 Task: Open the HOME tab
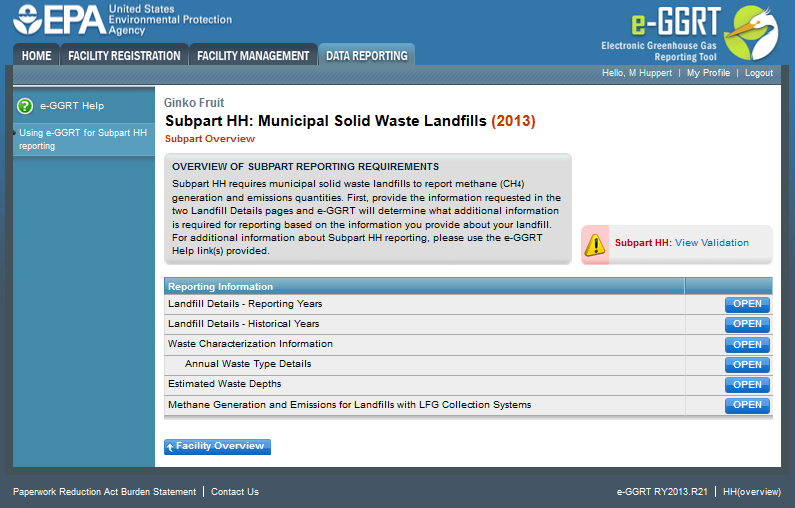37,55
